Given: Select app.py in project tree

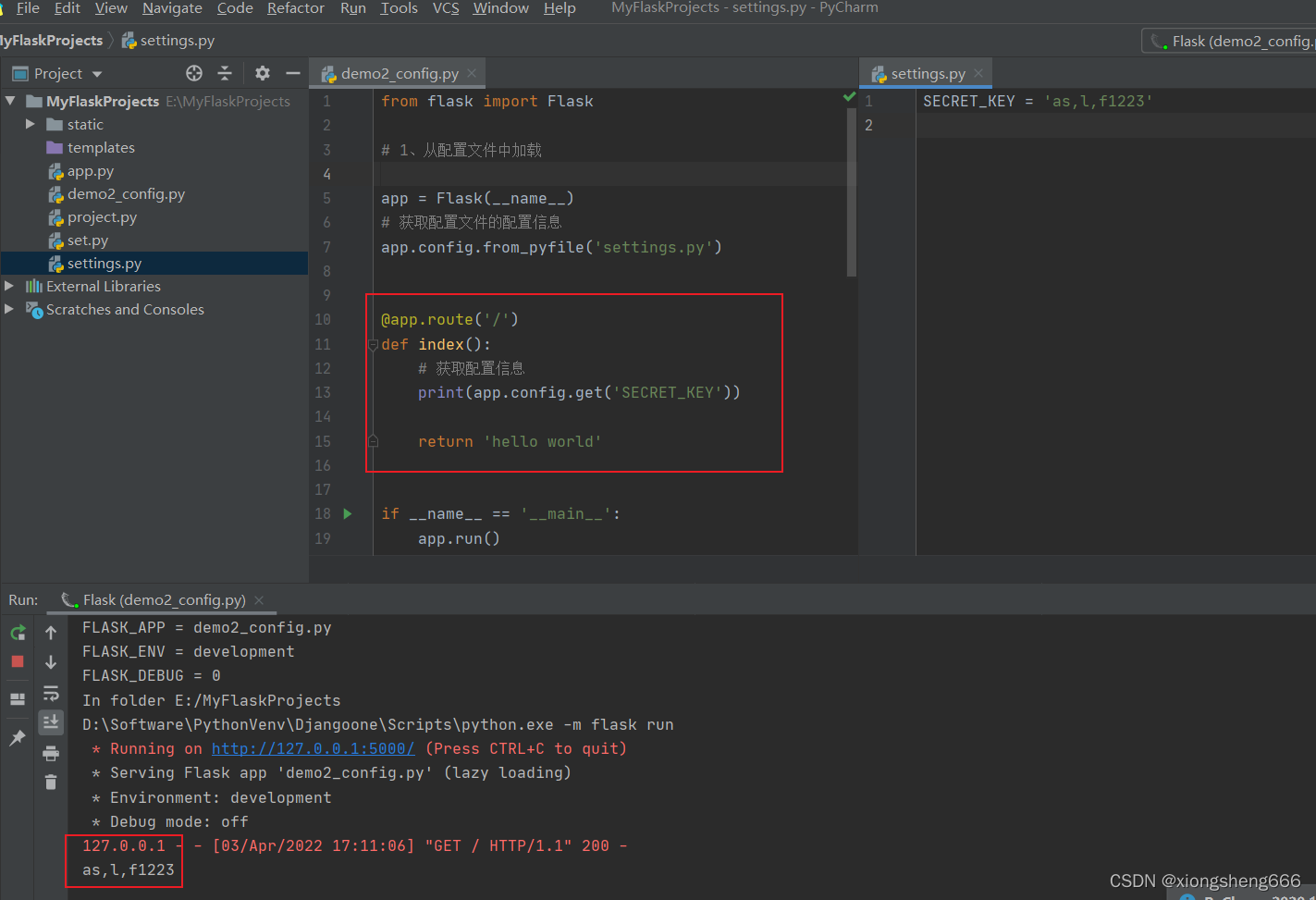Looking at the screenshot, I should 91,171.
